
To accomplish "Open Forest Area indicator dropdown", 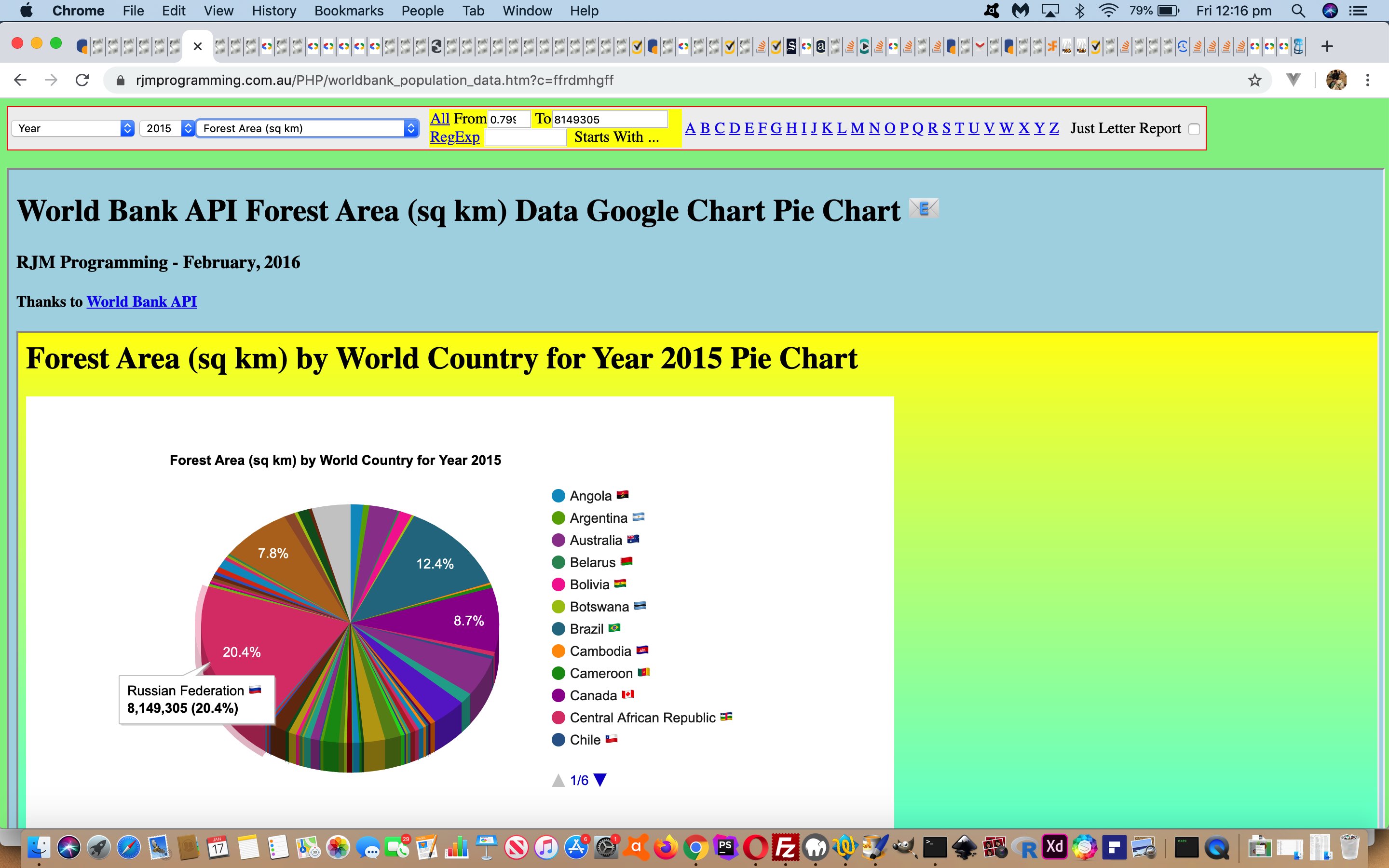I will [308, 128].
